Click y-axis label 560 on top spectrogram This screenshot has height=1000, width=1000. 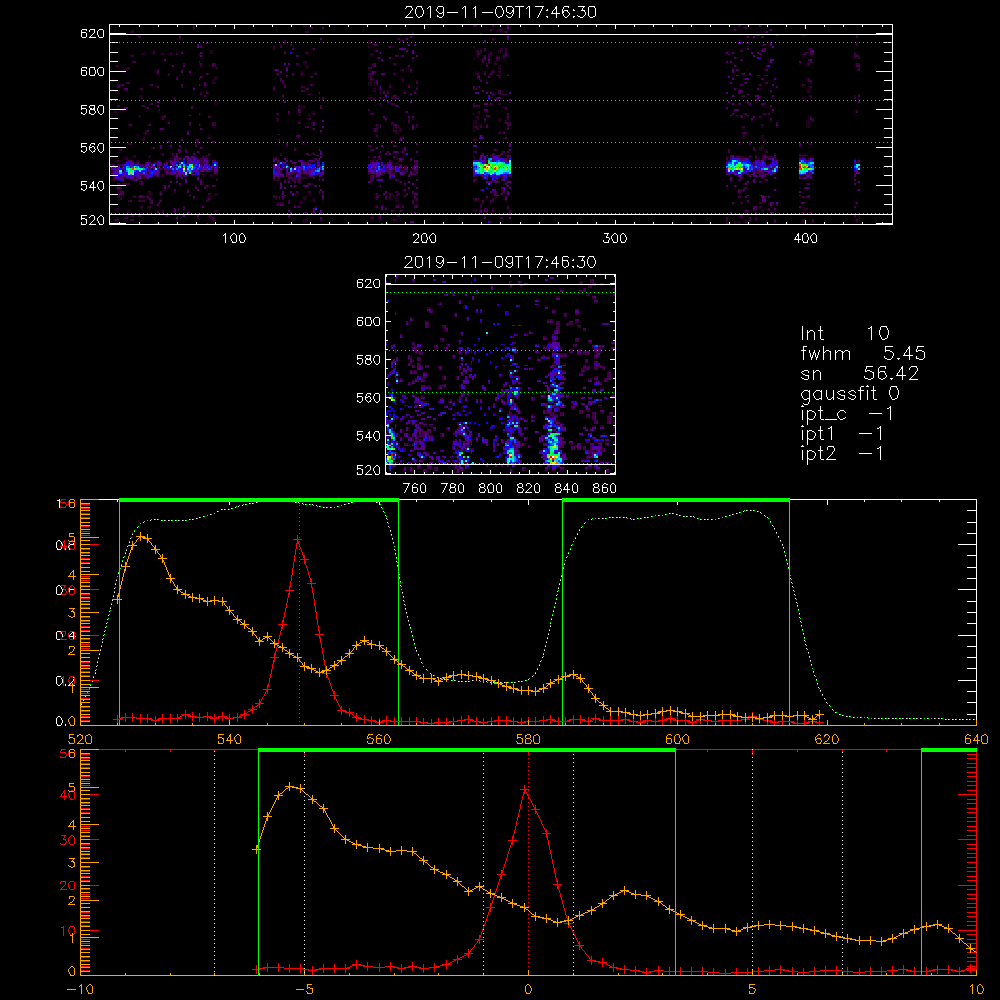pyautogui.click(x=92, y=148)
